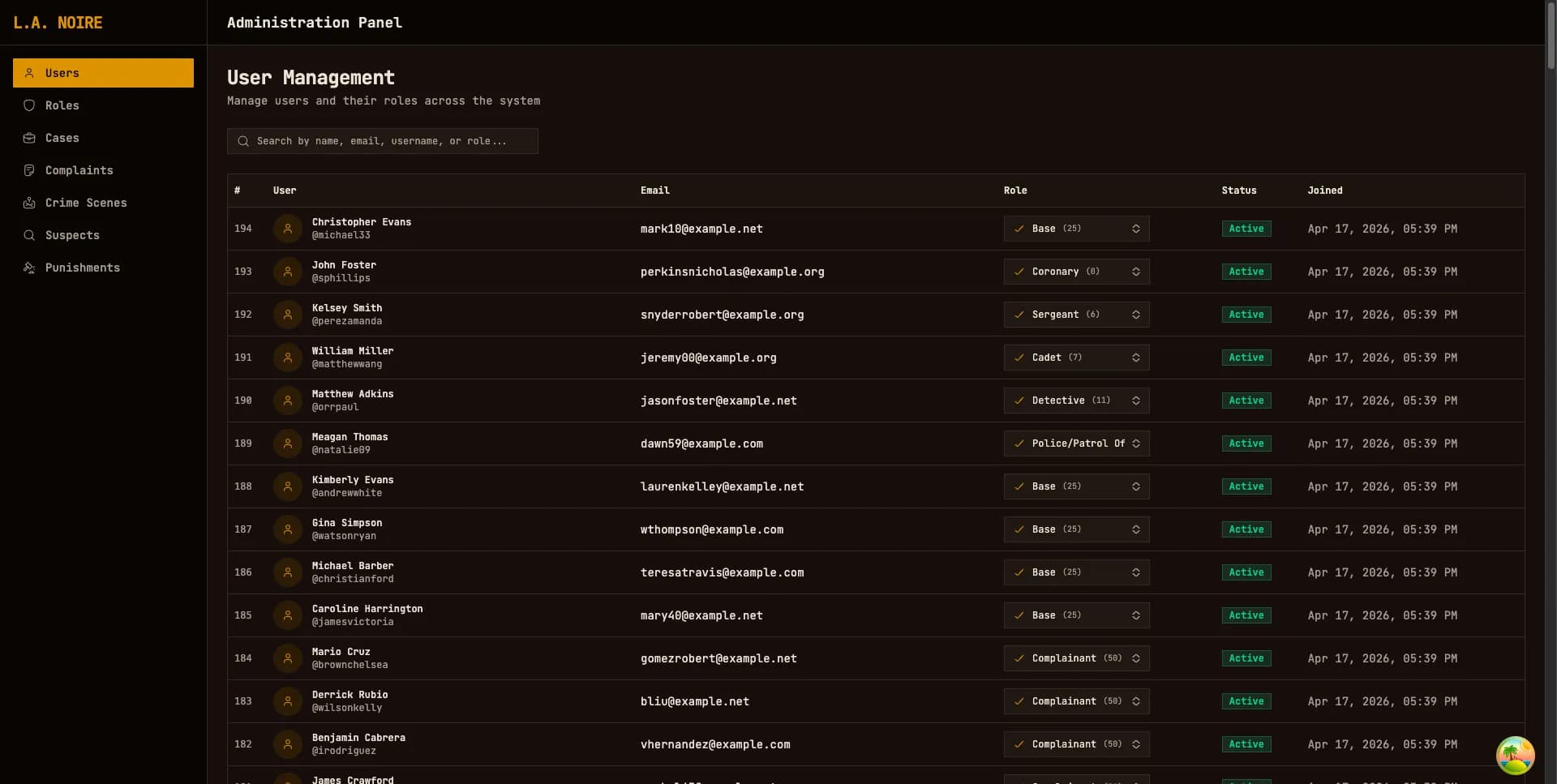
Task: Click the Joined column header
Action: pos(1325,191)
